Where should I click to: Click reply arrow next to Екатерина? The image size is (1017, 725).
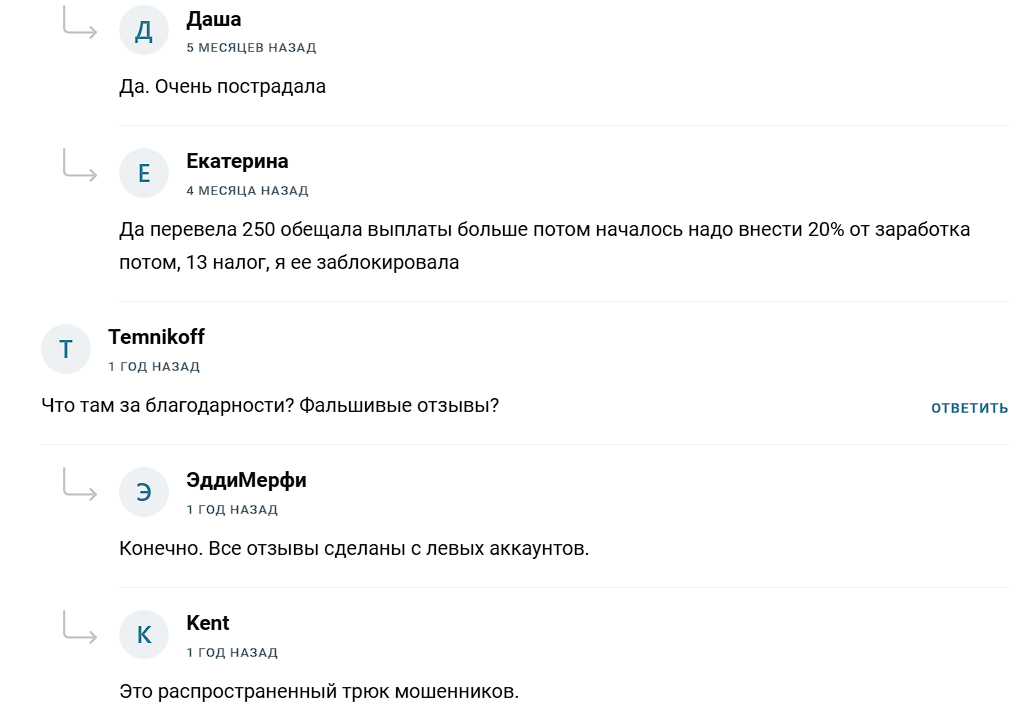pos(79,166)
